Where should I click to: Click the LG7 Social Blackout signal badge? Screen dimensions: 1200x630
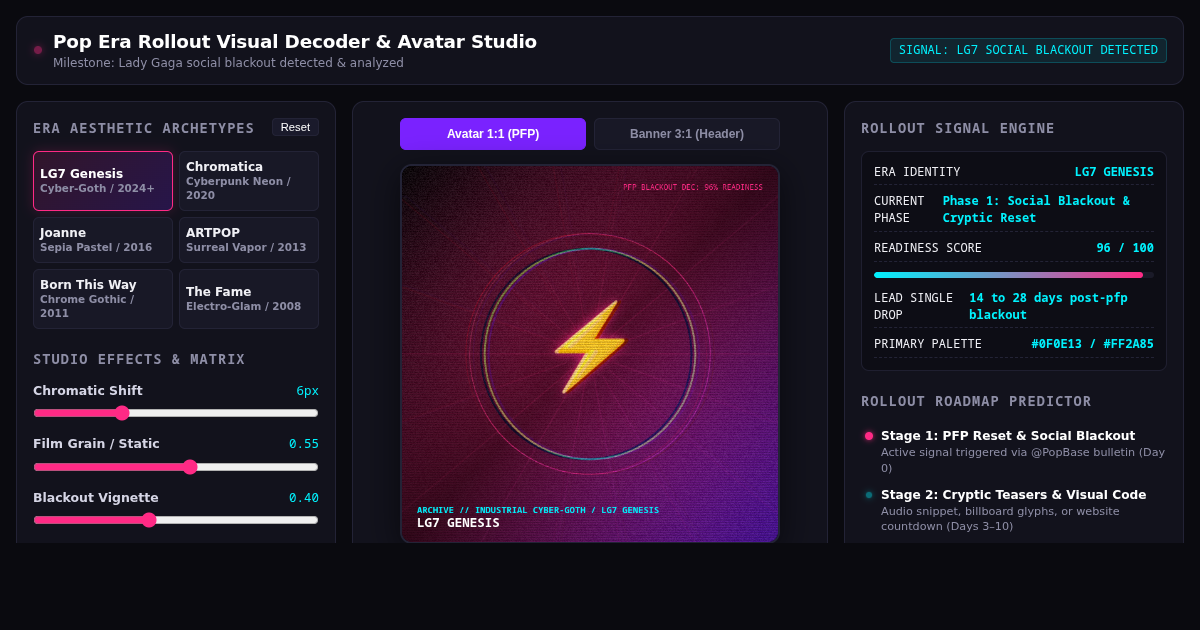coord(1028,50)
